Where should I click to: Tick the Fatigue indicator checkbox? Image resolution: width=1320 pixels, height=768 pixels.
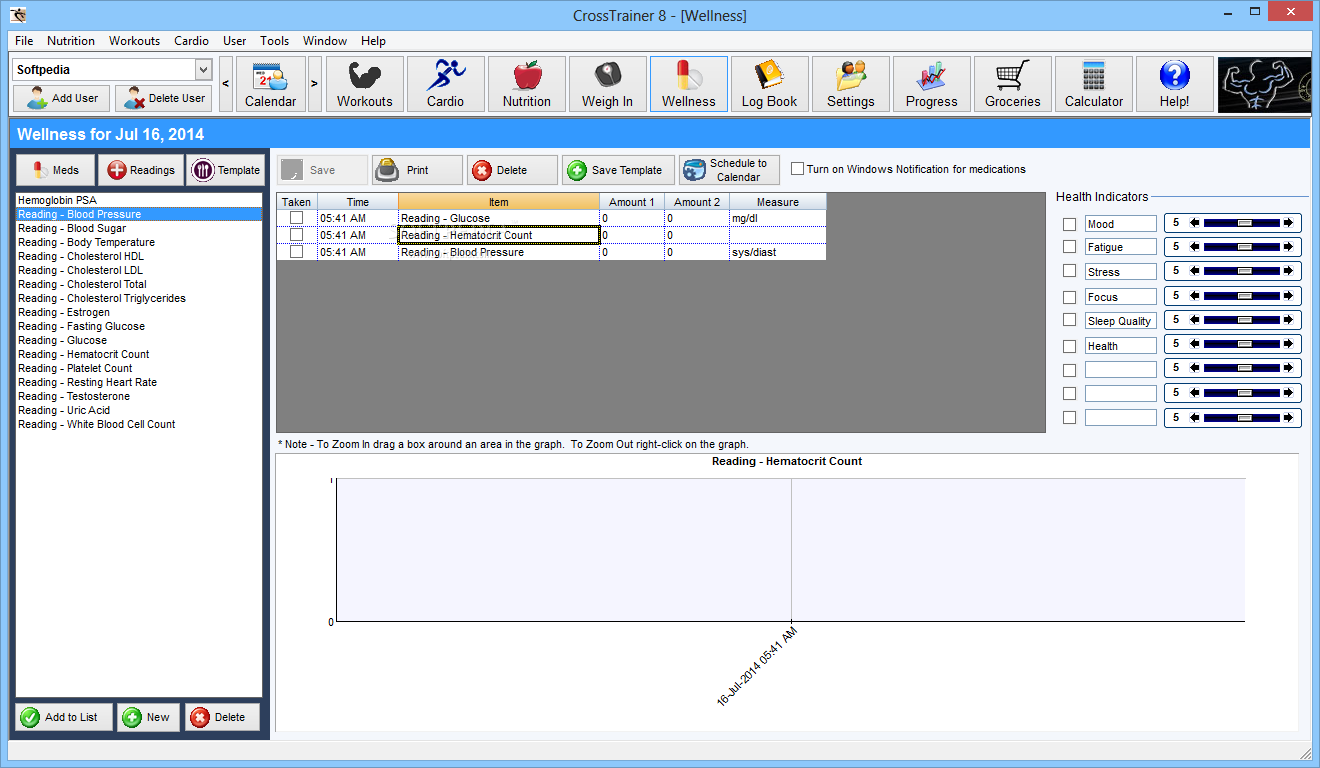click(1070, 247)
